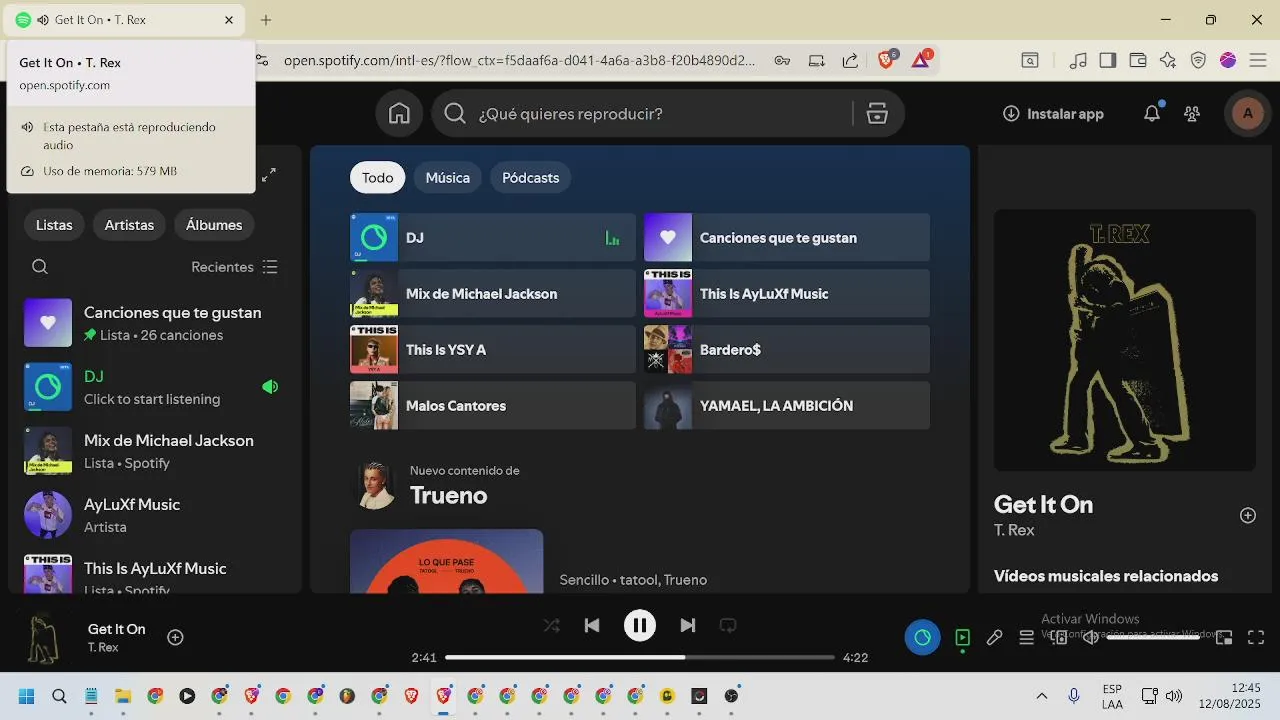
Task: Add Get It On to liked songs in player bar
Action: click(x=175, y=637)
